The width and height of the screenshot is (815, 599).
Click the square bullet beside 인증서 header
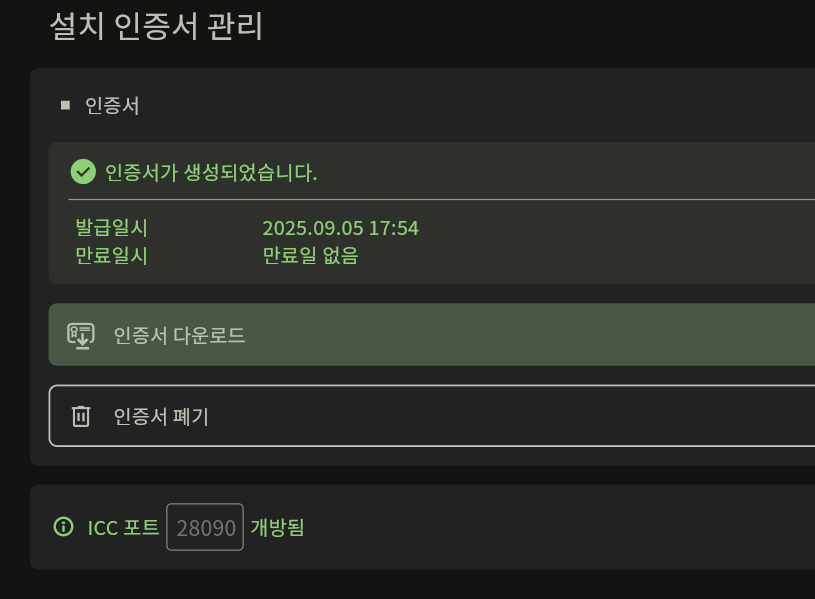pyautogui.click(x=66, y=105)
